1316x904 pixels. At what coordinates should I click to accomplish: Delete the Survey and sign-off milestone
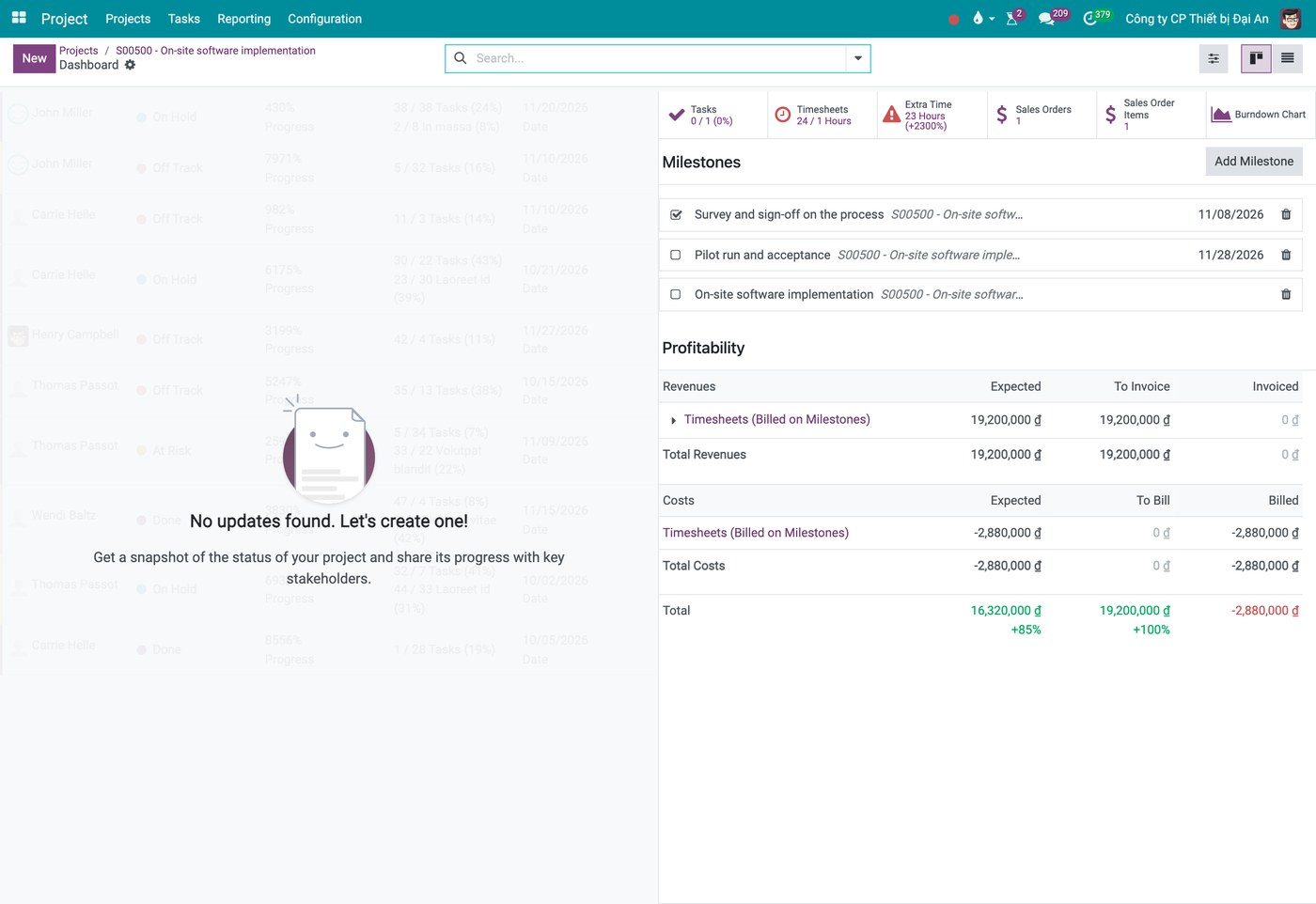(x=1286, y=214)
